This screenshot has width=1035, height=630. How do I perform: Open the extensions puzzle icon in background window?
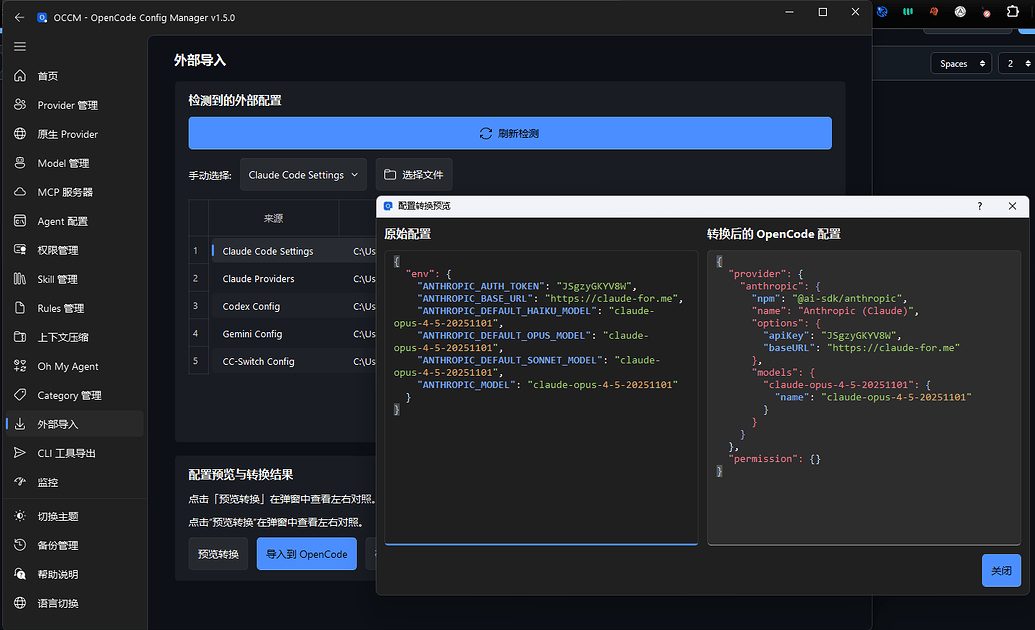1013,11
